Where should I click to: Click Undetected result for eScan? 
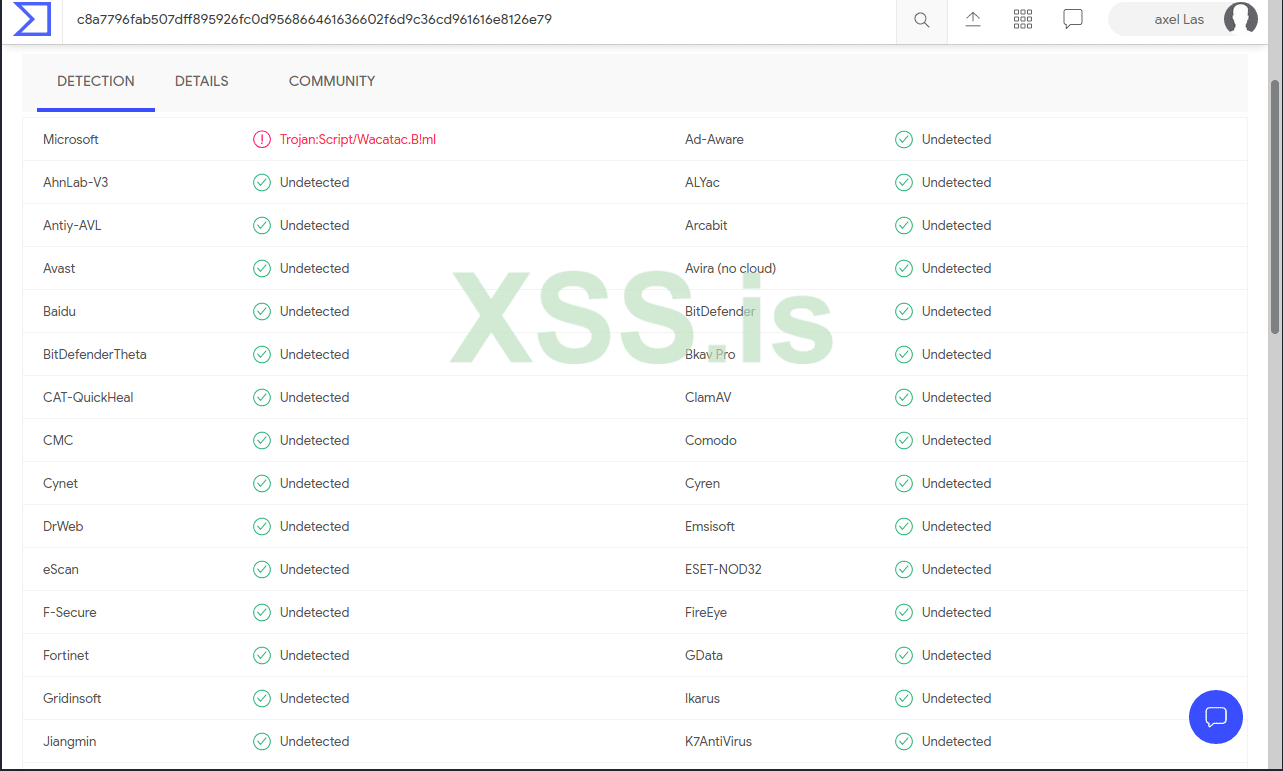pos(315,570)
